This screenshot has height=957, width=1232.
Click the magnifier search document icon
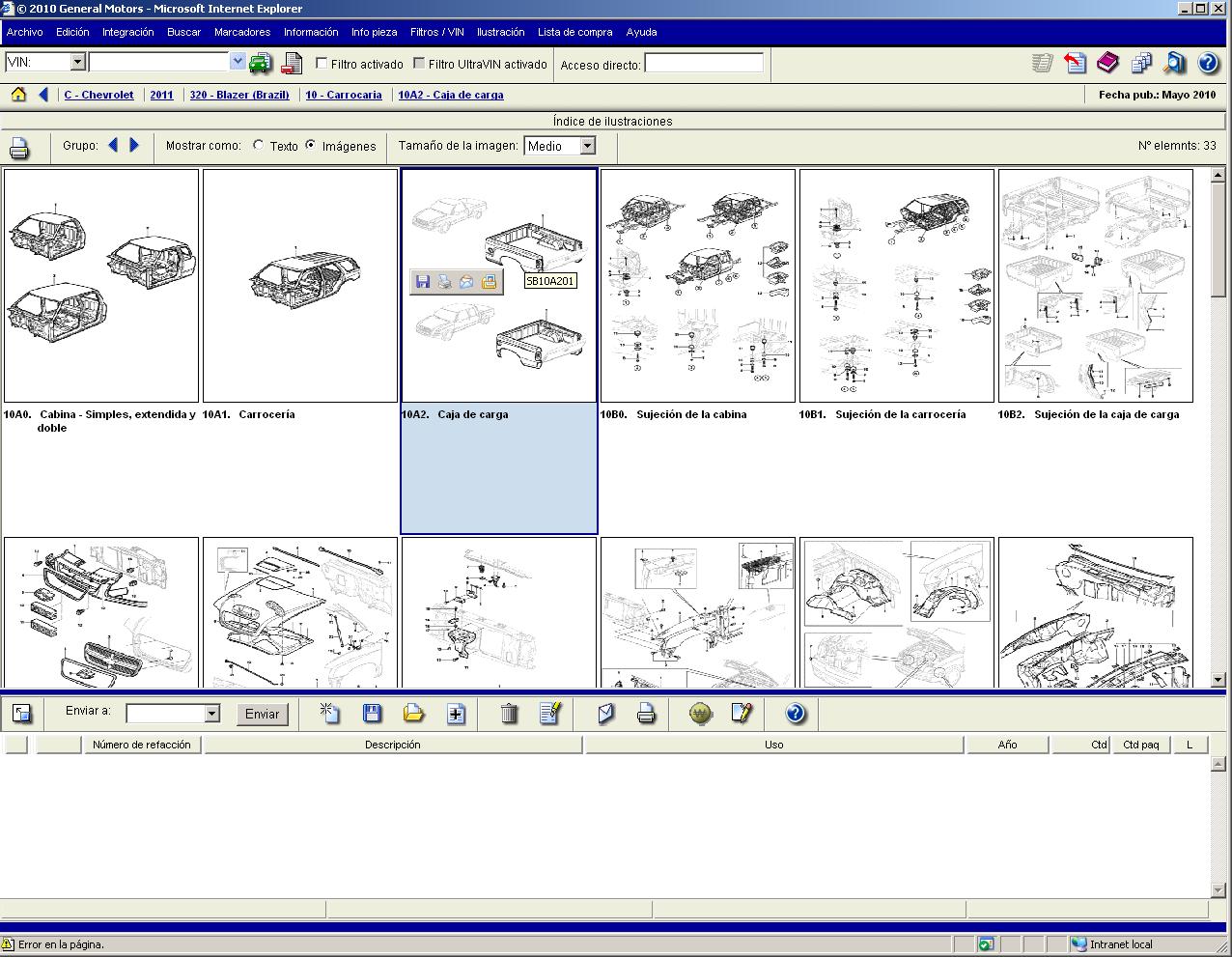(x=1174, y=64)
